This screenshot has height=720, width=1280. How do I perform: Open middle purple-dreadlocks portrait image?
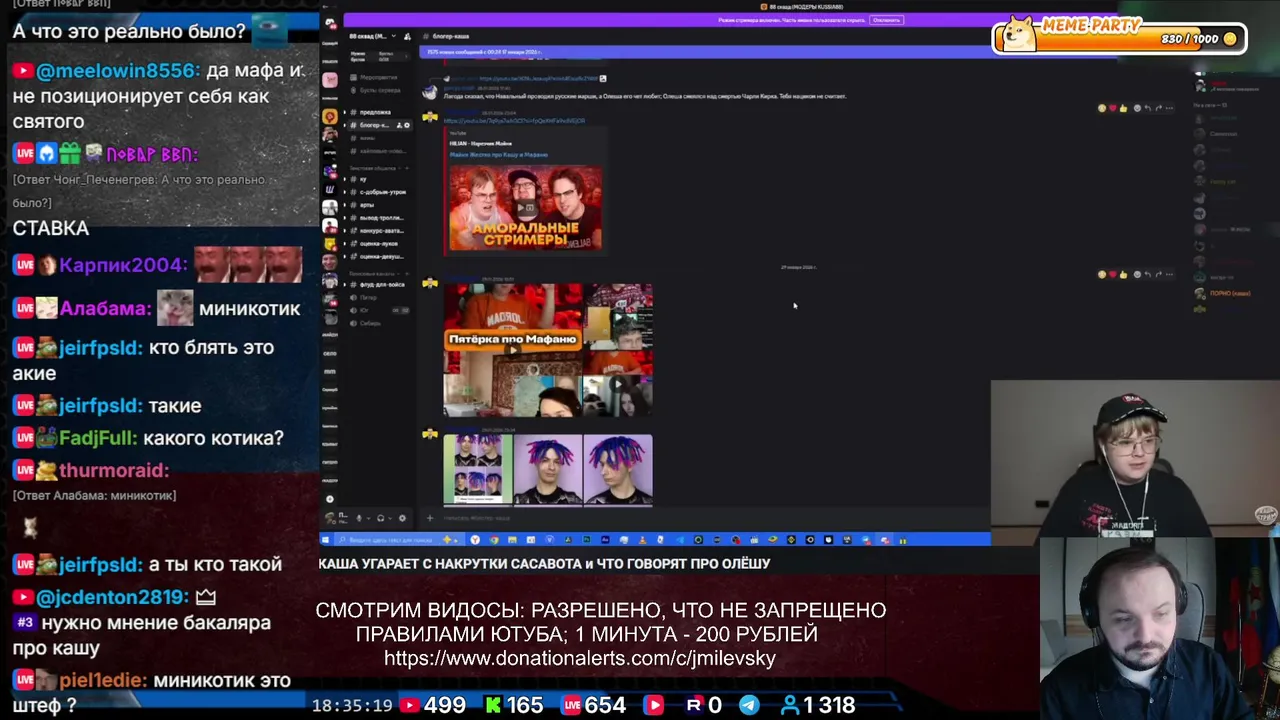(x=548, y=470)
